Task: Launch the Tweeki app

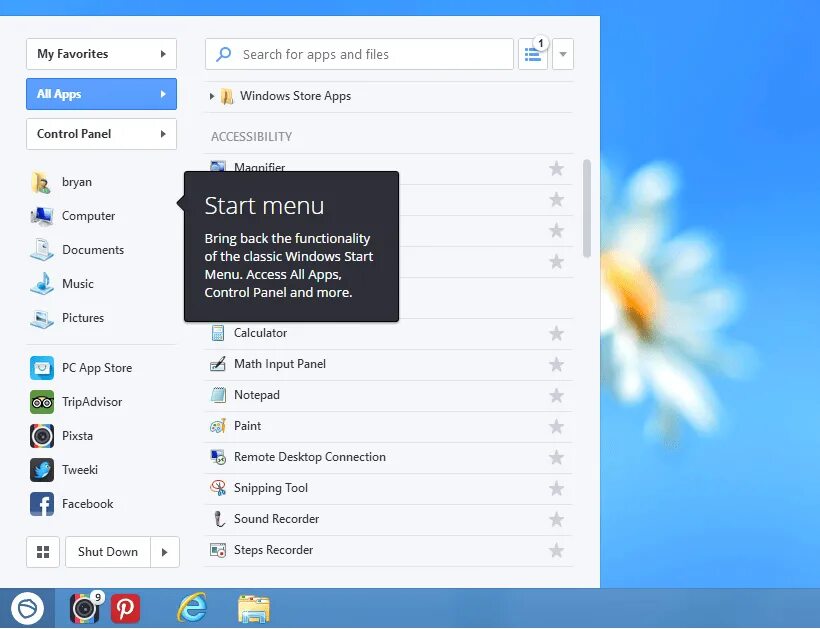Action: coord(64,470)
